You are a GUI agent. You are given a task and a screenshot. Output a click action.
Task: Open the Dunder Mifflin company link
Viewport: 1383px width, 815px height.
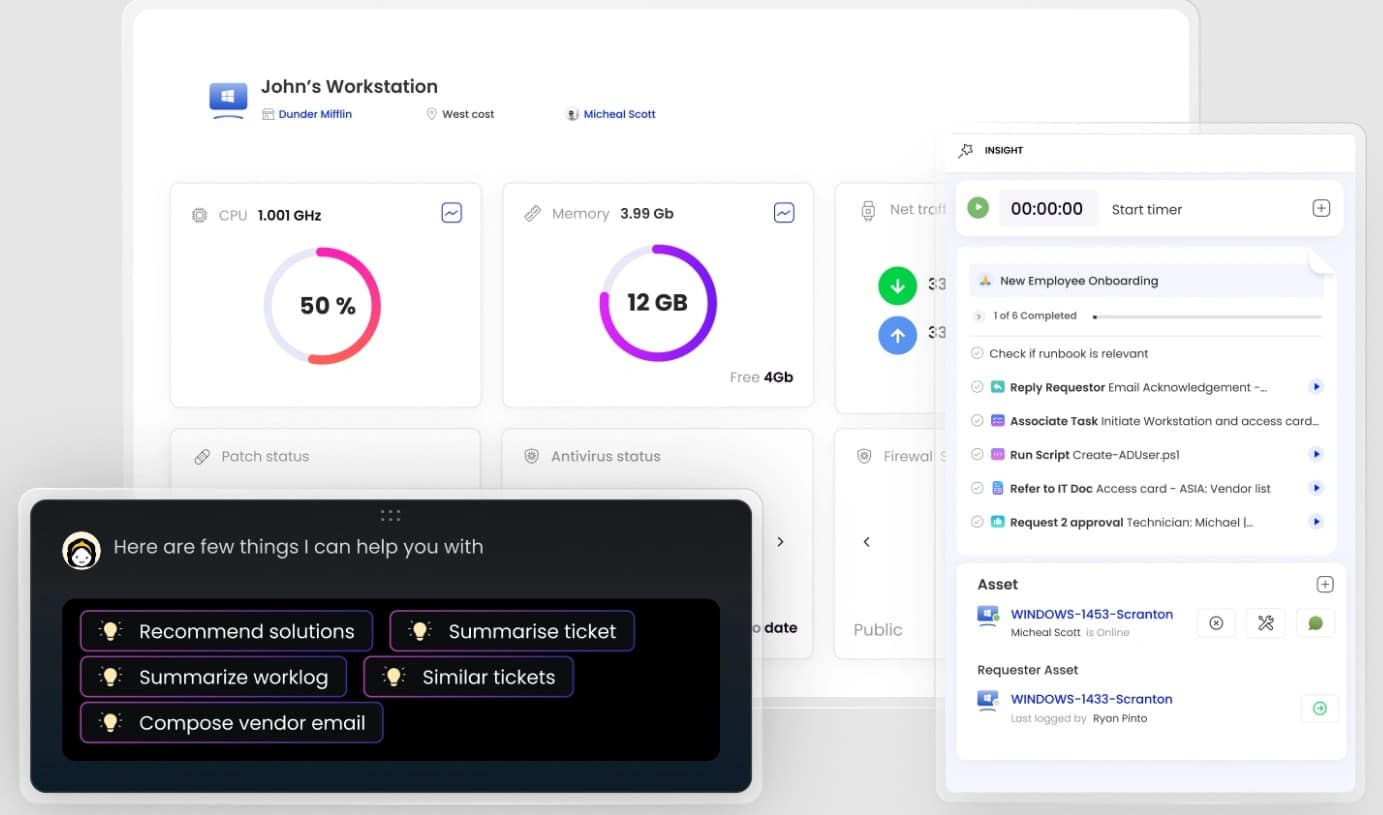(x=314, y=114)
